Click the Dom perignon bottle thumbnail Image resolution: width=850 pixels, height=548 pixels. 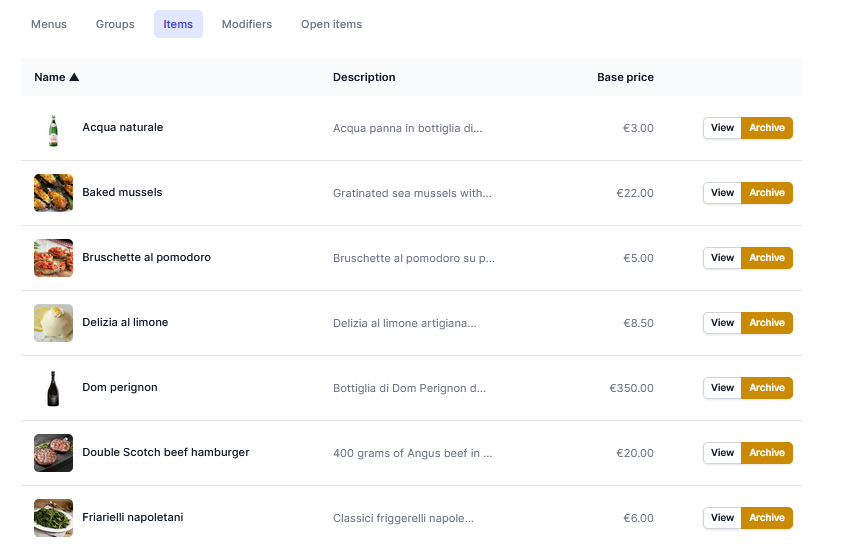point(53,388)
